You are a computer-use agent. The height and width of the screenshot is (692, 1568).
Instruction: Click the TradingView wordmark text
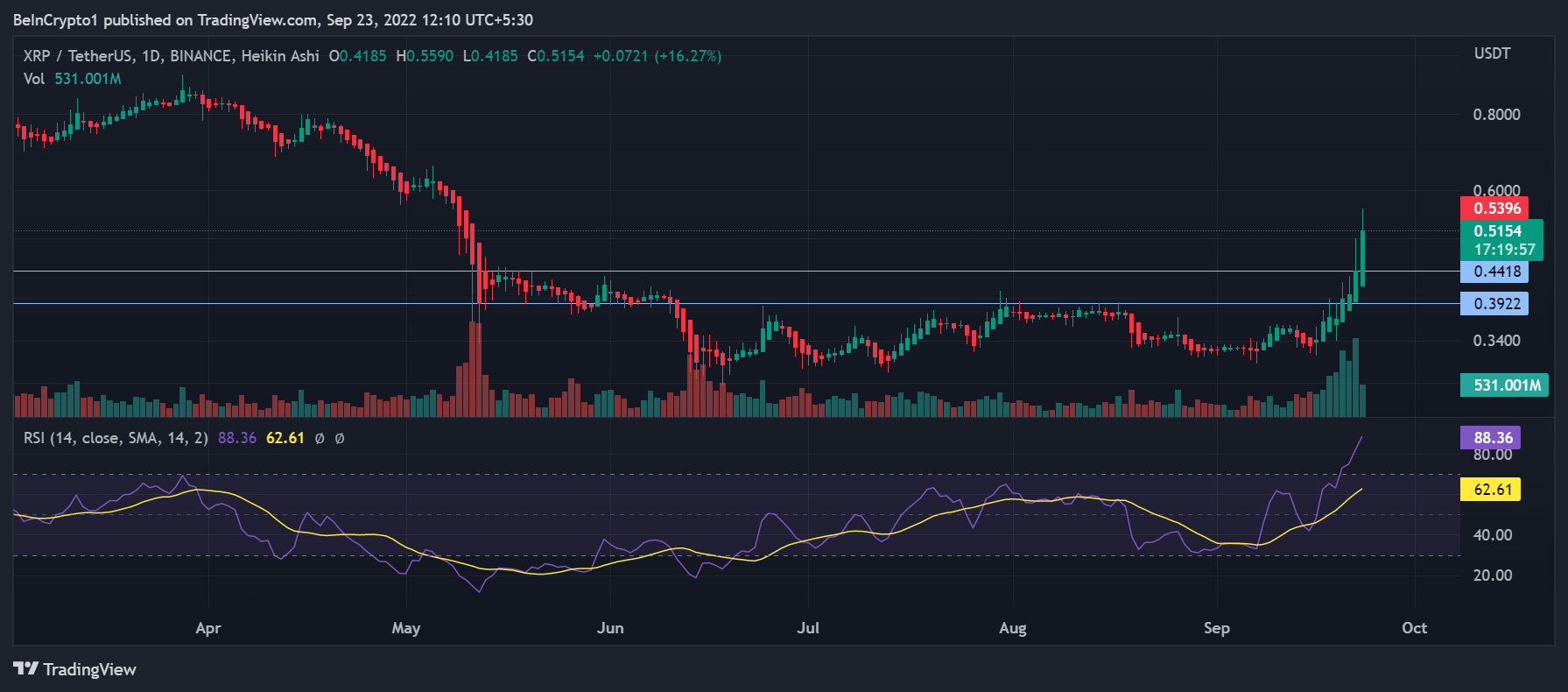coord(89,670)
